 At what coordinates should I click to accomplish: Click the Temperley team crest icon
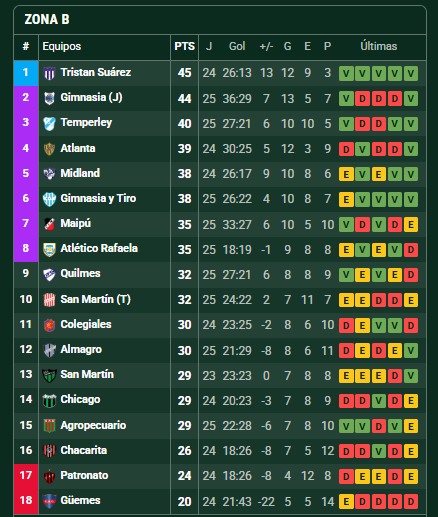49,124
